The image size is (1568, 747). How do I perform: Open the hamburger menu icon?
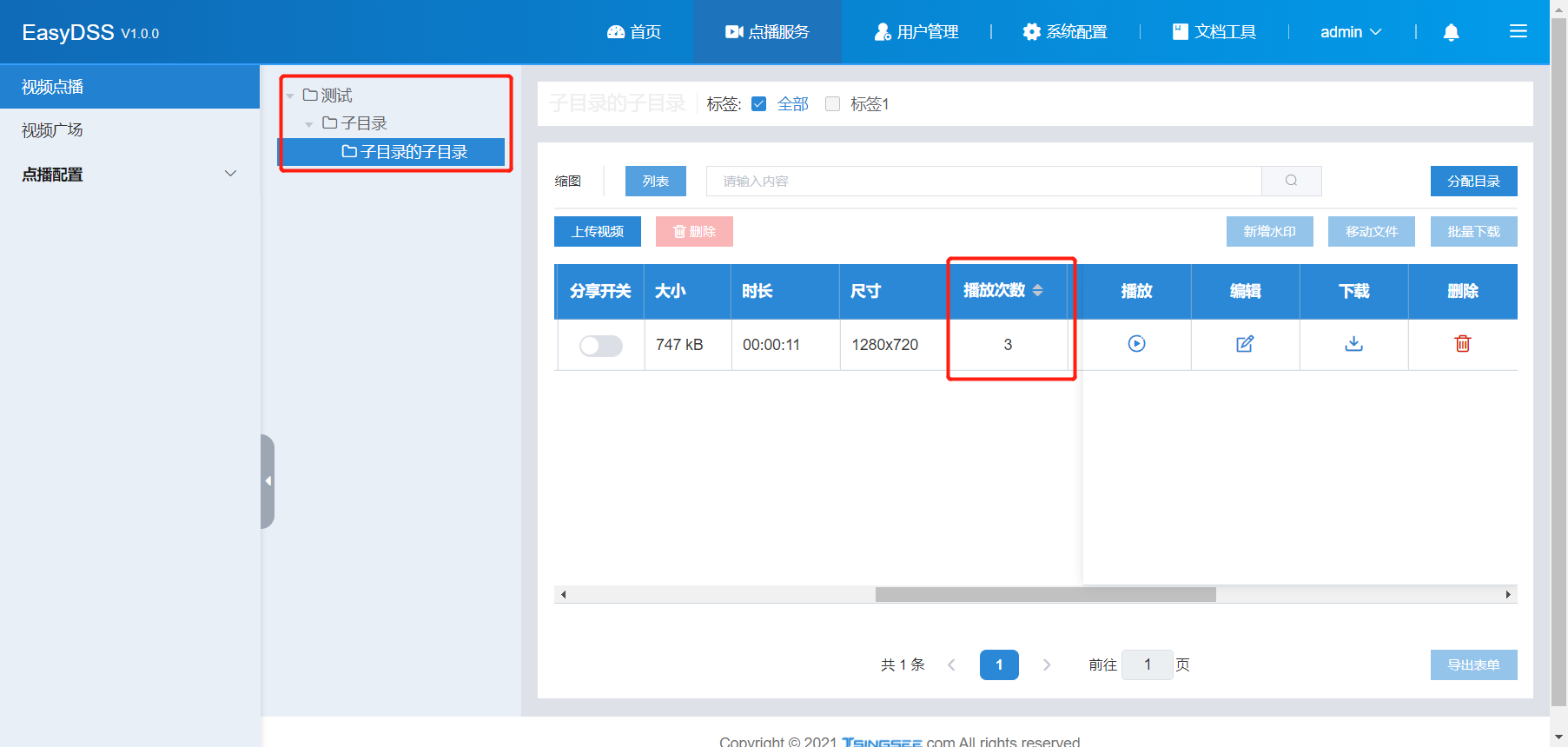click(x=1518, y=31)
